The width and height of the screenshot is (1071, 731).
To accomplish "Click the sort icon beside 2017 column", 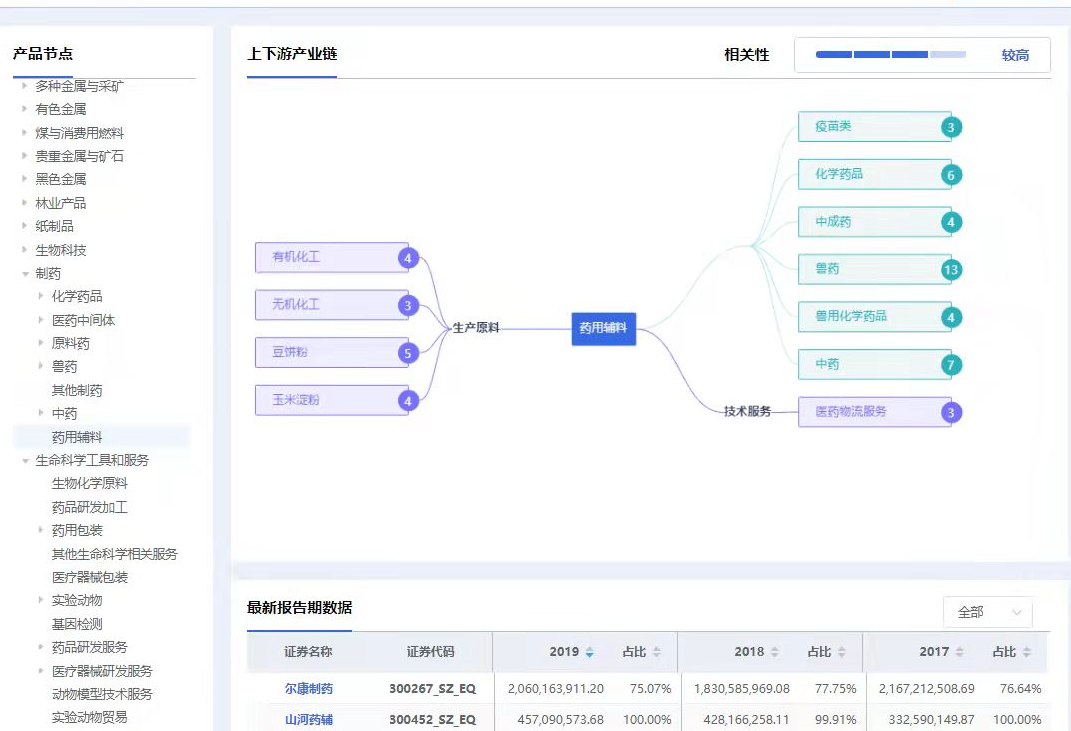I will (959, 652).
